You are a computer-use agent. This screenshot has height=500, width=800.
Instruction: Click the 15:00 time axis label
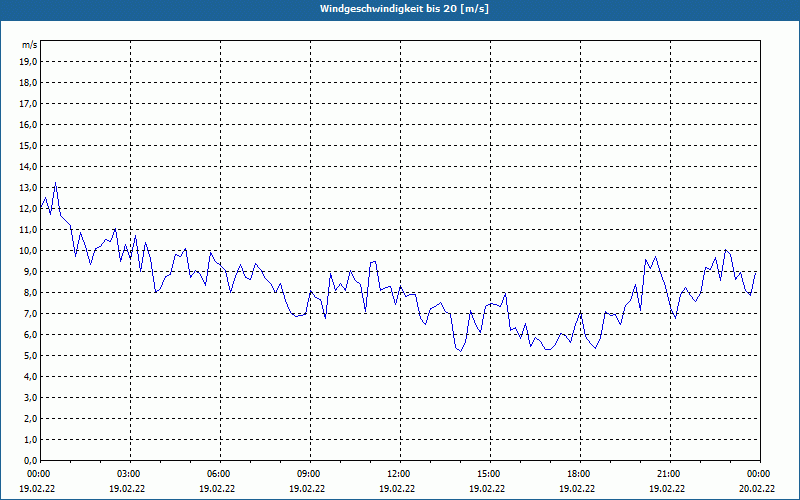pos(490,474)
